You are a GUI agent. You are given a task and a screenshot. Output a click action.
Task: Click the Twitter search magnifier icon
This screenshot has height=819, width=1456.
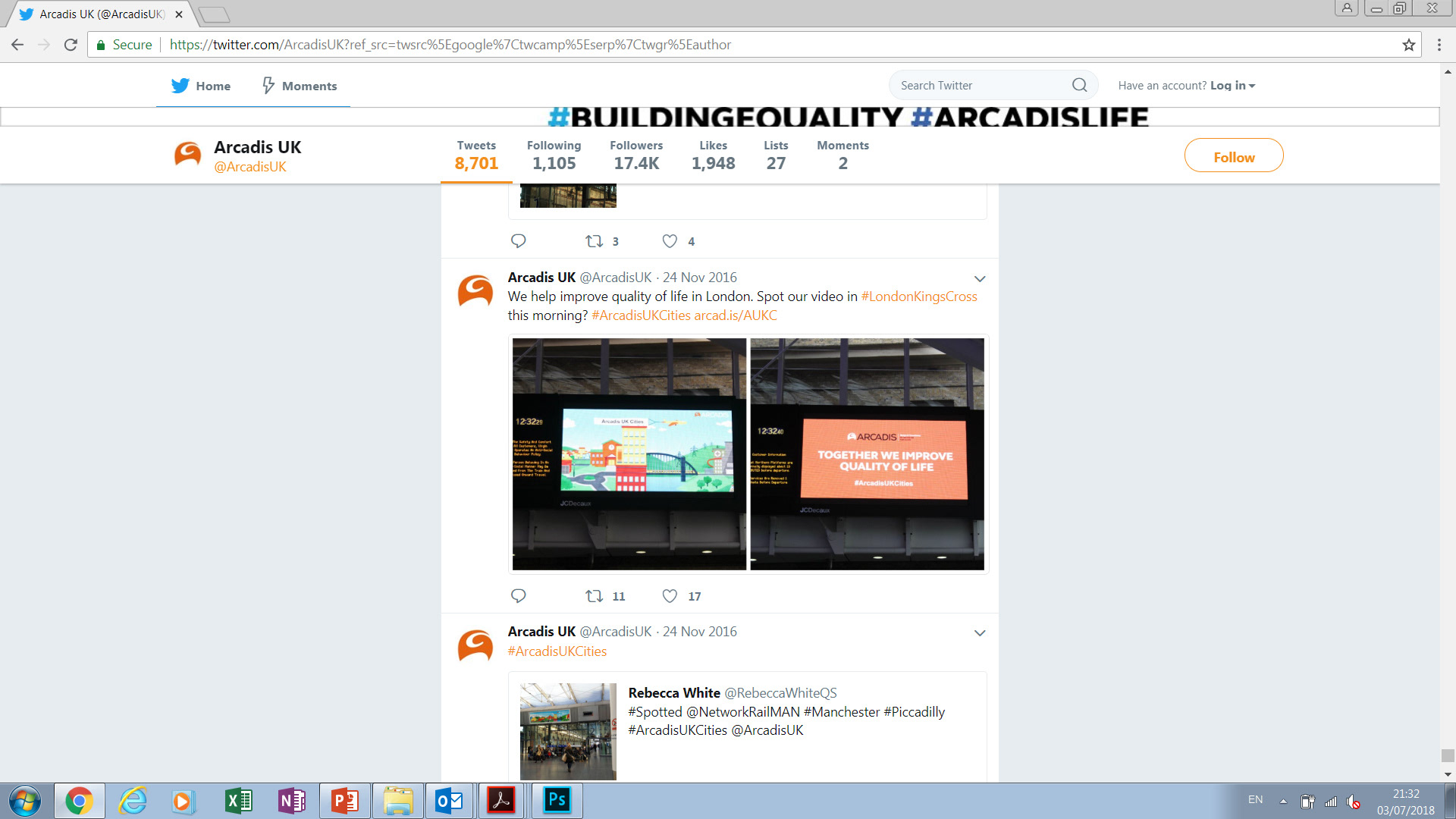pos(1080,85)
